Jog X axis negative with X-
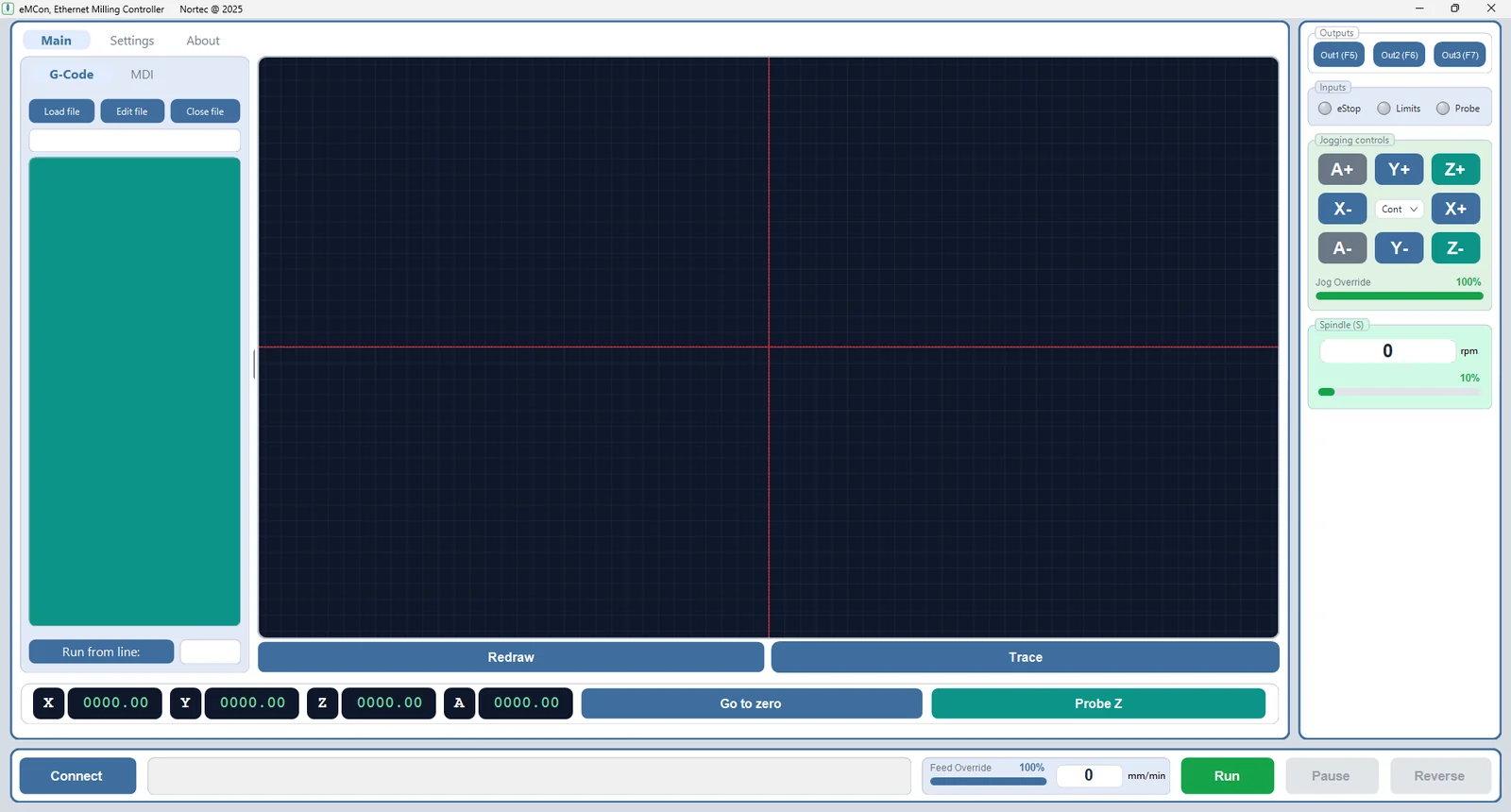Screen dimensions: 1511x812 (x=1342, y=209)
